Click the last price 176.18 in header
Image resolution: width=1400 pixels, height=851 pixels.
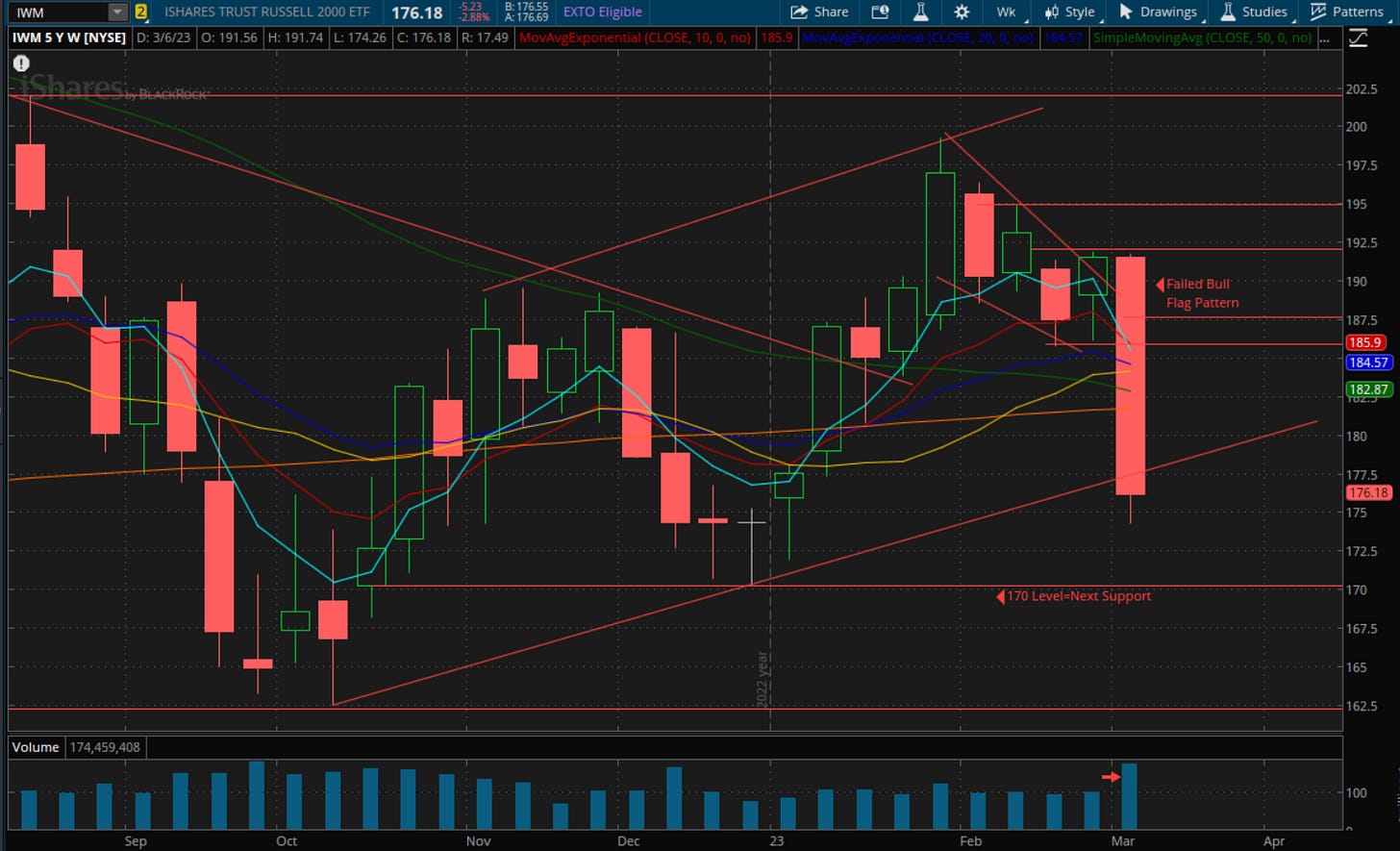(x=419, y=13)
